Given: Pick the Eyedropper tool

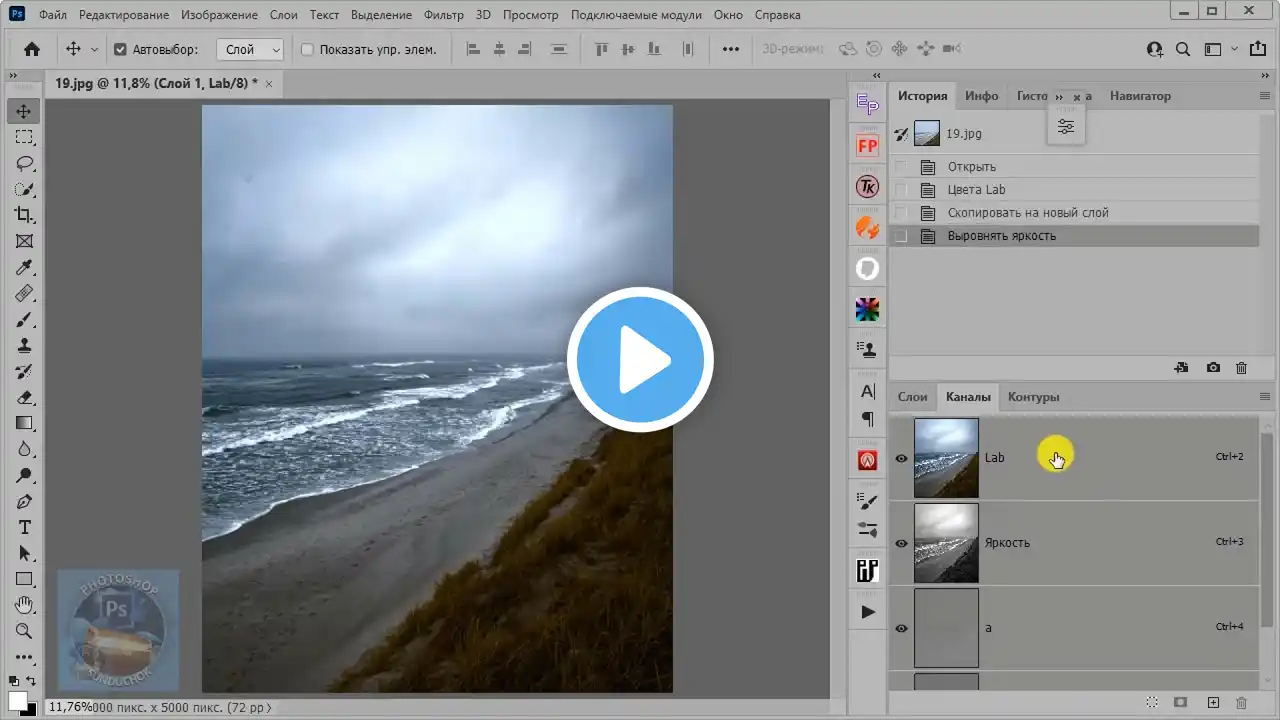Looking at the screenshot, I should 24,267.
